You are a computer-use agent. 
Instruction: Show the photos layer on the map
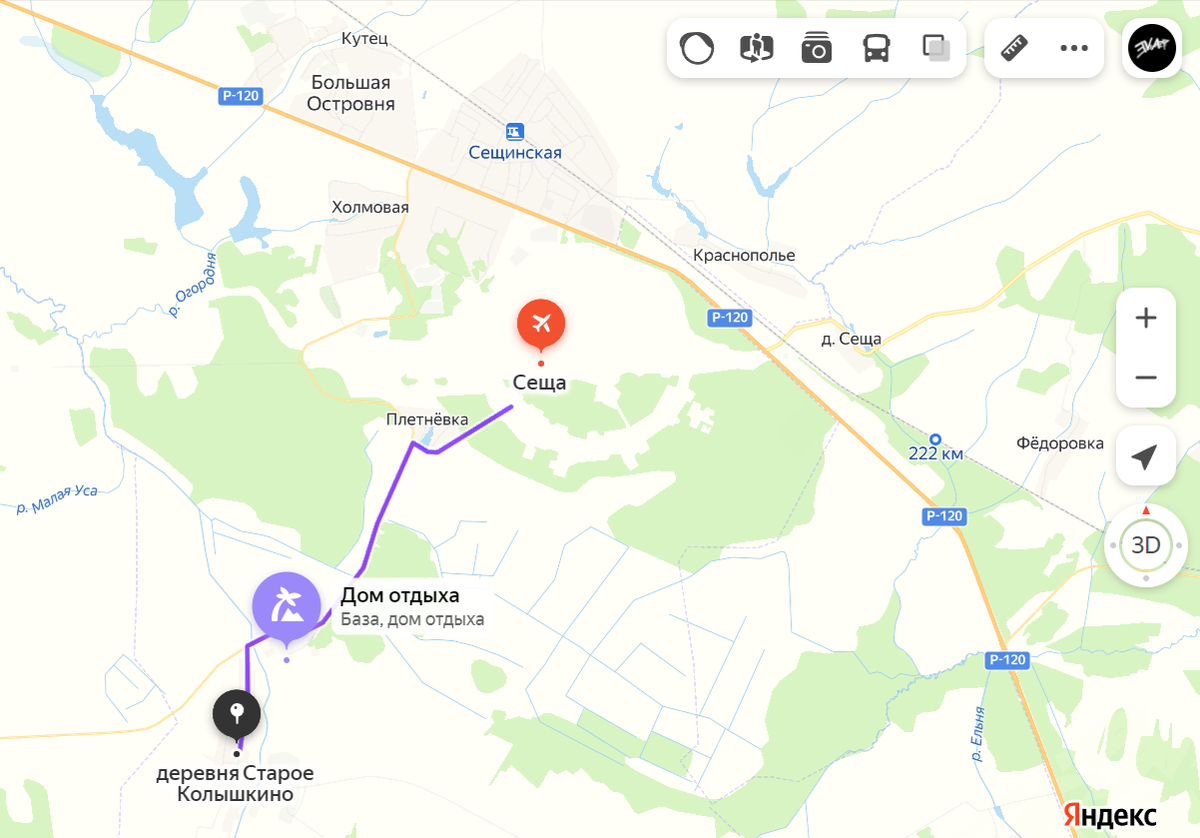pyautogui.click(x=817, y=48)
